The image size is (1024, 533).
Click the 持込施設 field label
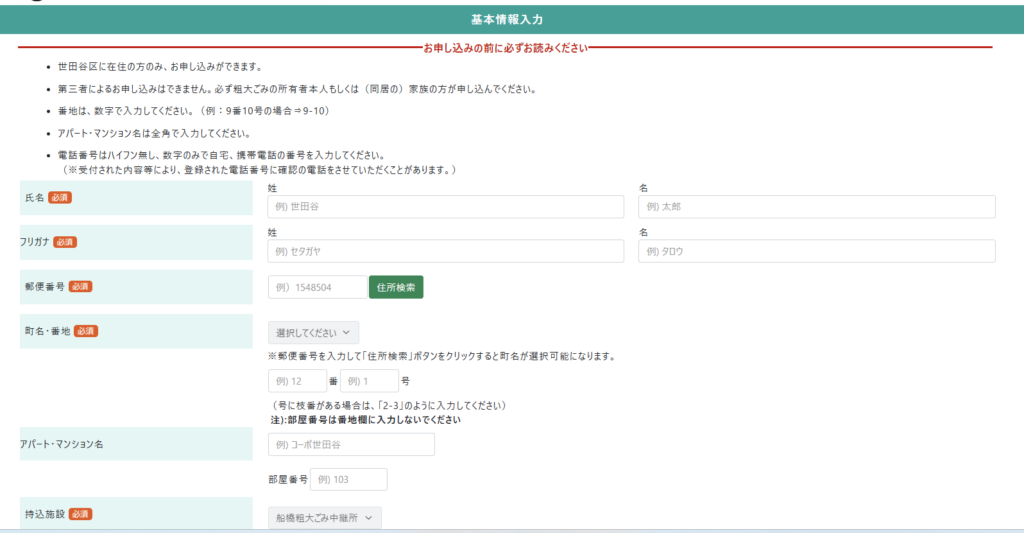42,514
